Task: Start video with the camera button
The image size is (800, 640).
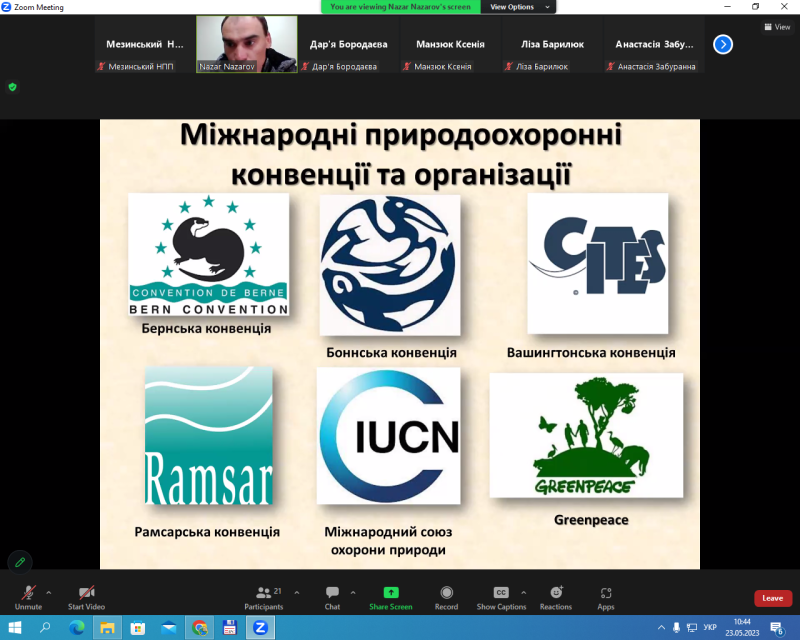Action: (x=86, y=596)
